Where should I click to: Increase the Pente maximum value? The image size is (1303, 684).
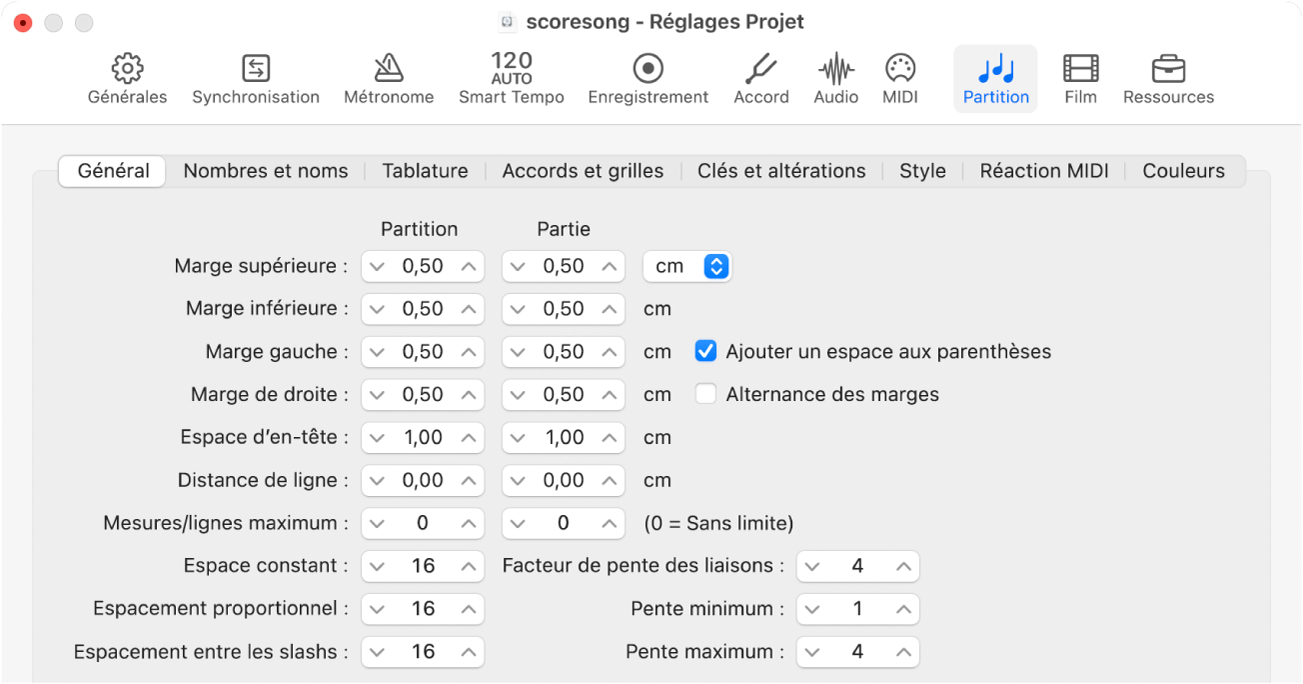click(903, 652)
